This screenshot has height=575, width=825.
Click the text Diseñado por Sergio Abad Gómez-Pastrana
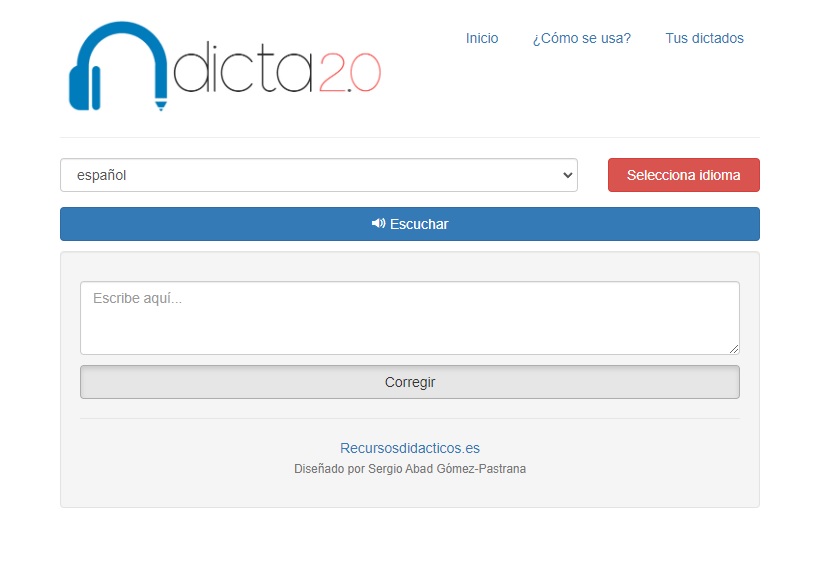[410, 469]
